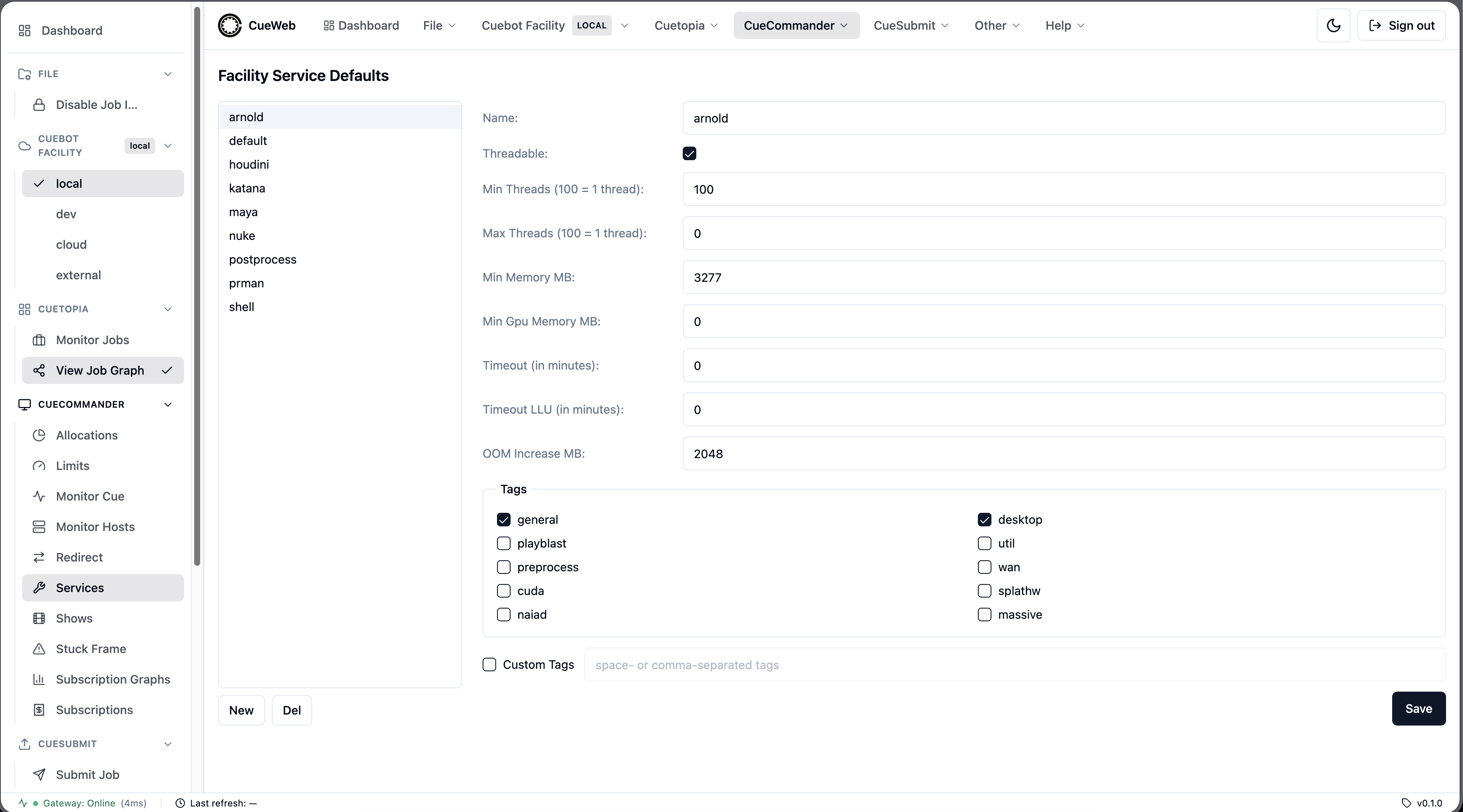
Task: Collapse the FILE sidebar section
Action: [168, 74]
